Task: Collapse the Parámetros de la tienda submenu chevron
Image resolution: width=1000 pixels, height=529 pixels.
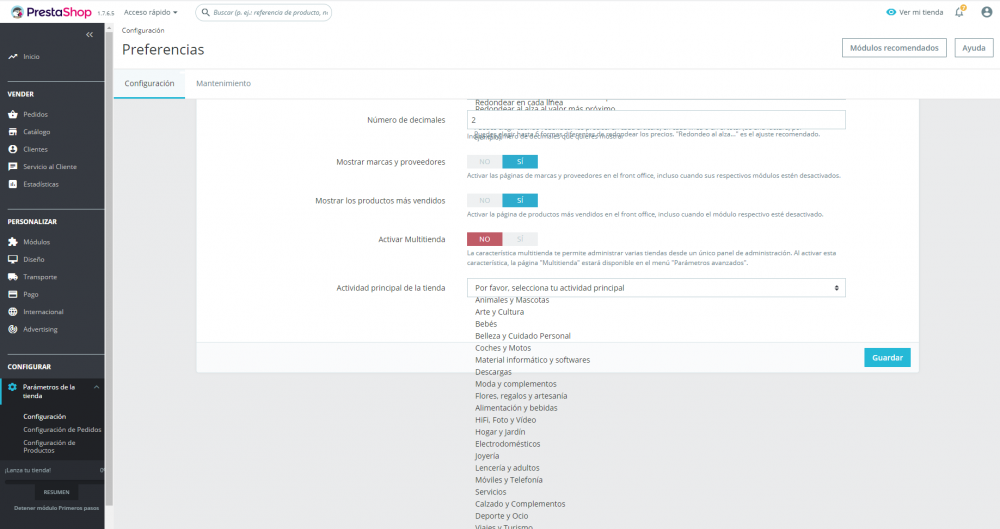Action: tap(96, 387)
